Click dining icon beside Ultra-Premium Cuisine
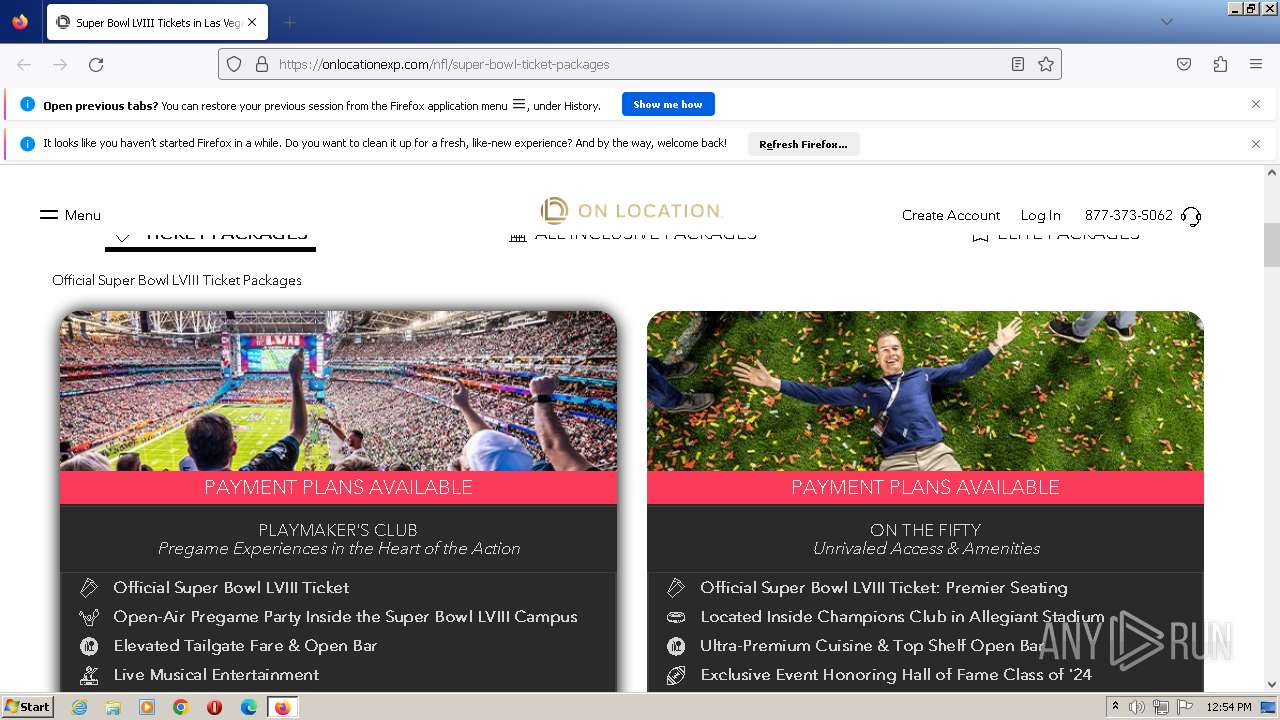1280x720 pixels. pyautogui.click(x=676, y=646)
